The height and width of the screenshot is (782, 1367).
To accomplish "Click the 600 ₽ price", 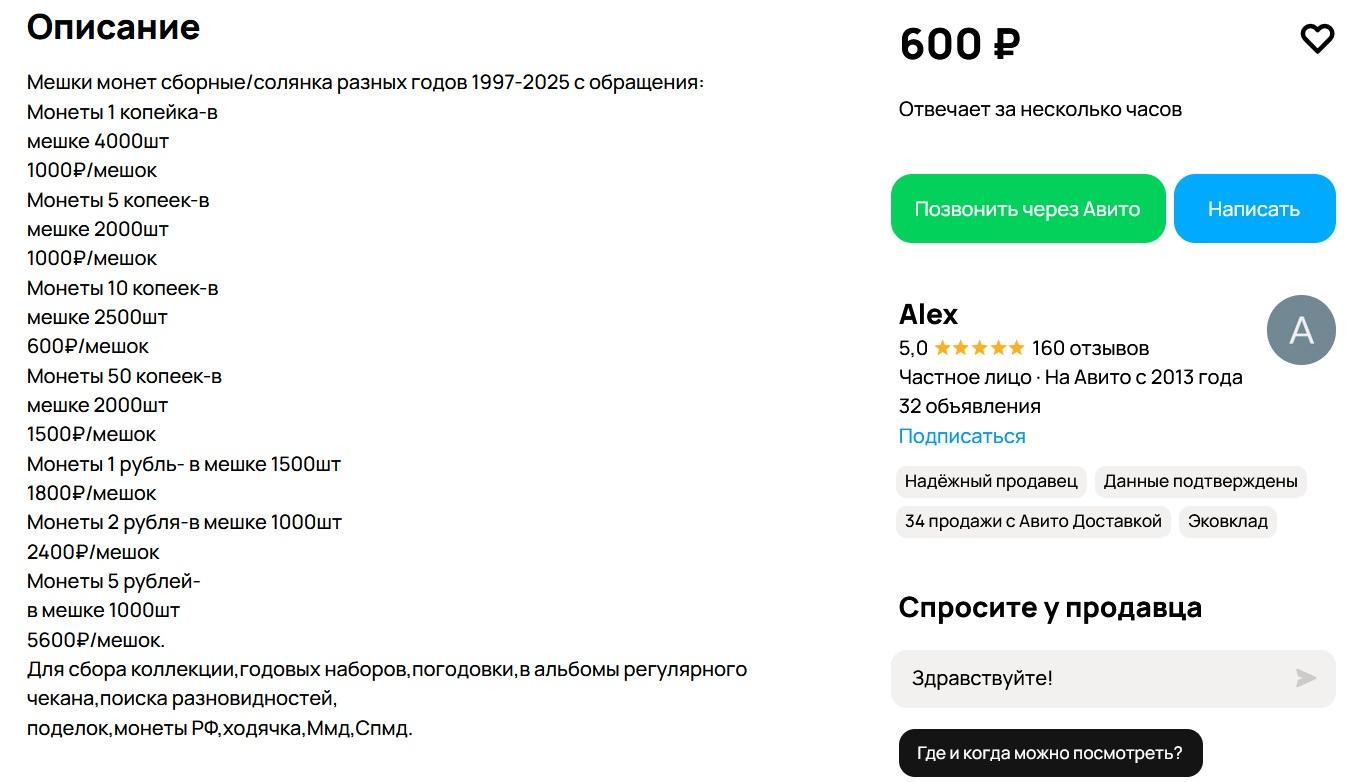I will [960, 44].
